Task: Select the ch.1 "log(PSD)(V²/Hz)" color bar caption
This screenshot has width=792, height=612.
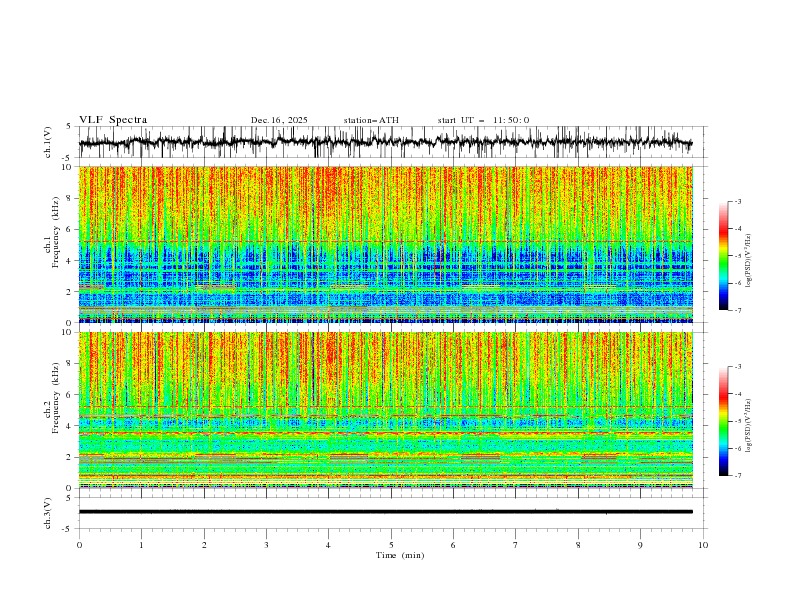Action: [x=748, y=261]
